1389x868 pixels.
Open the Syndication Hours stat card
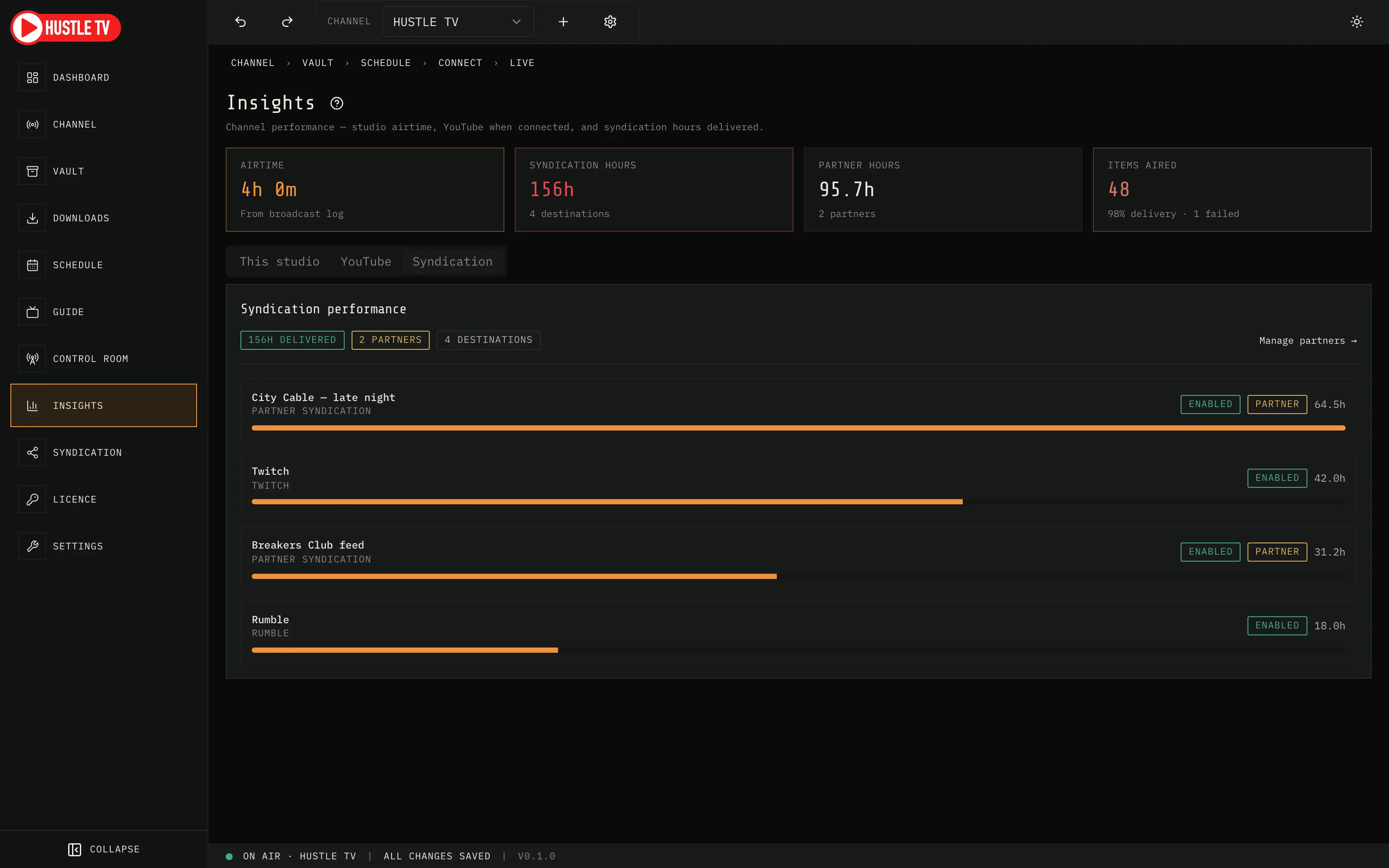pos(654,190)
